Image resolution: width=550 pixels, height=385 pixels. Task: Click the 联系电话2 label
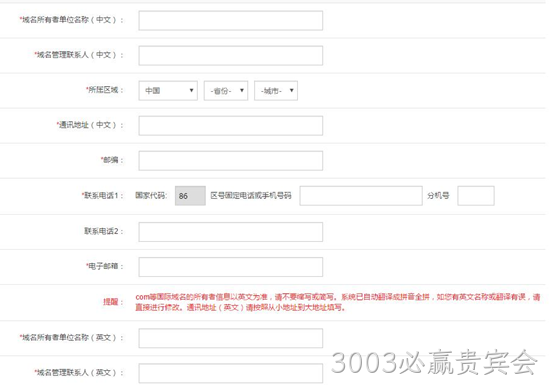tap(103, 231)
